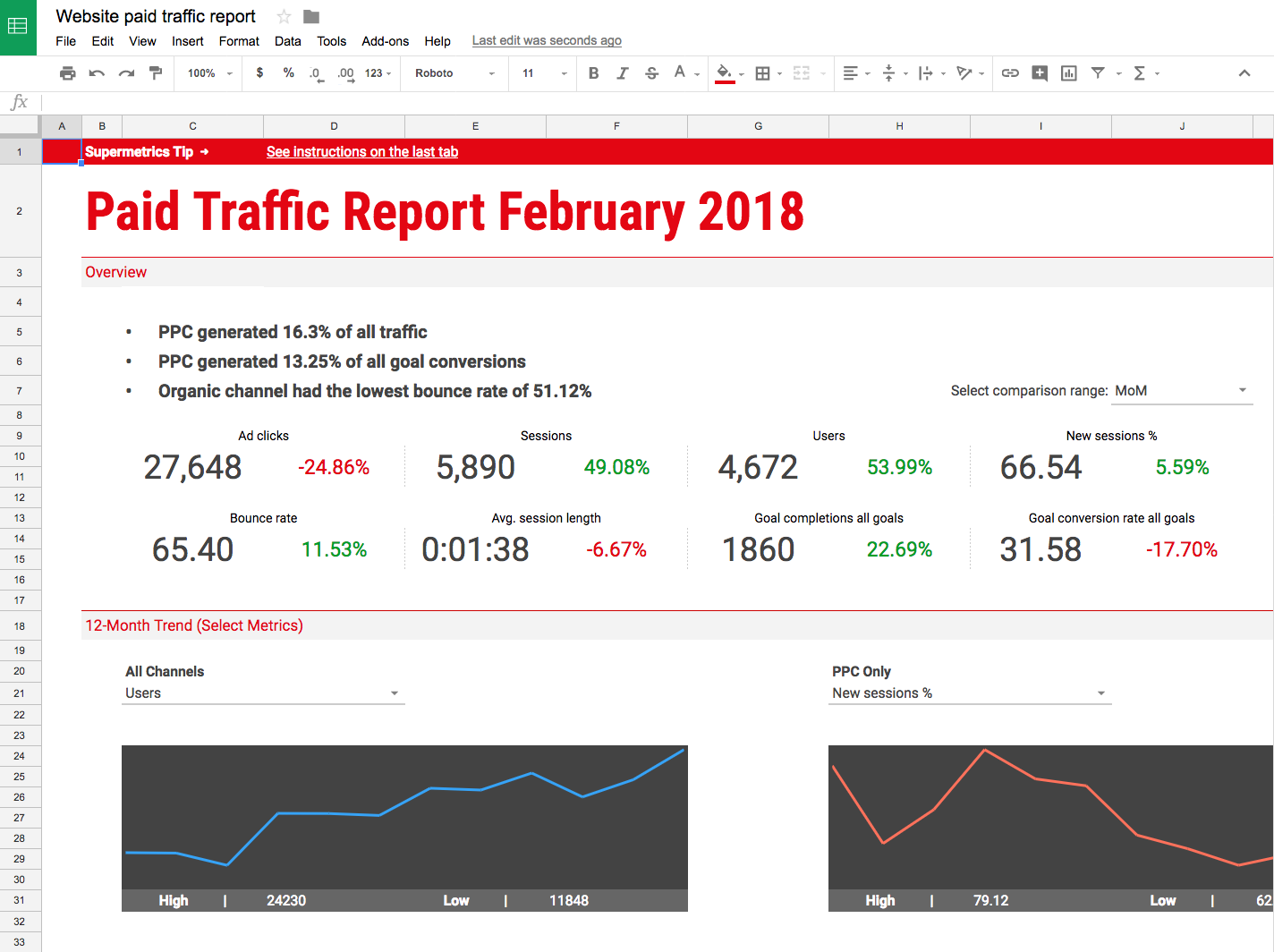Screen dimensions: 1274x952
Task: Open the Insert menu
Action: [x=188, y=41]
